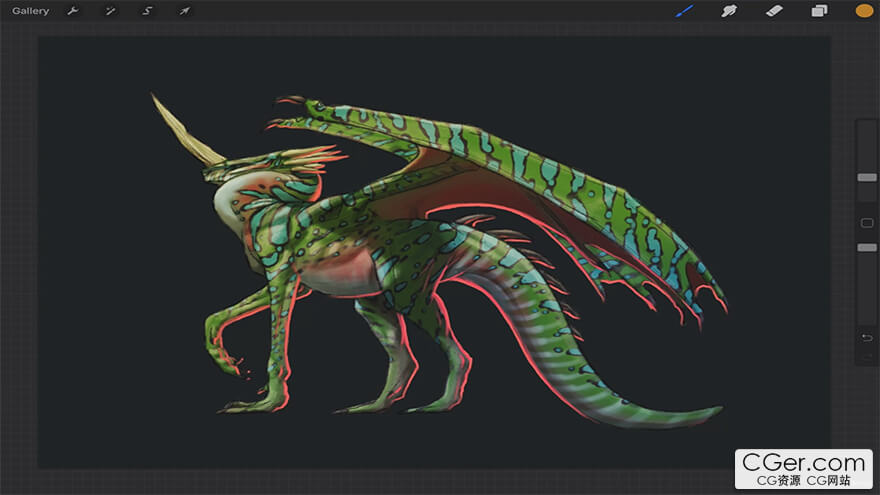The width and height of the screenshot is (880, 495).
Task: Open the Actions wrench menu
Action: pos(73,11)
